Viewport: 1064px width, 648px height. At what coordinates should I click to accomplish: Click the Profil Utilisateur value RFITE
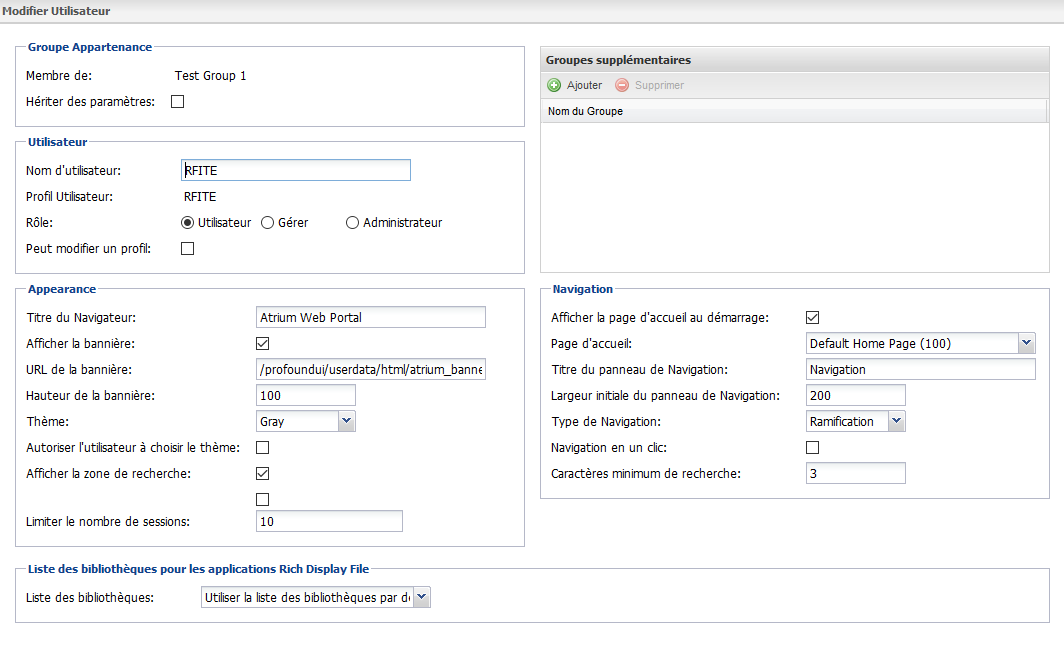click(x=200, y=197)
